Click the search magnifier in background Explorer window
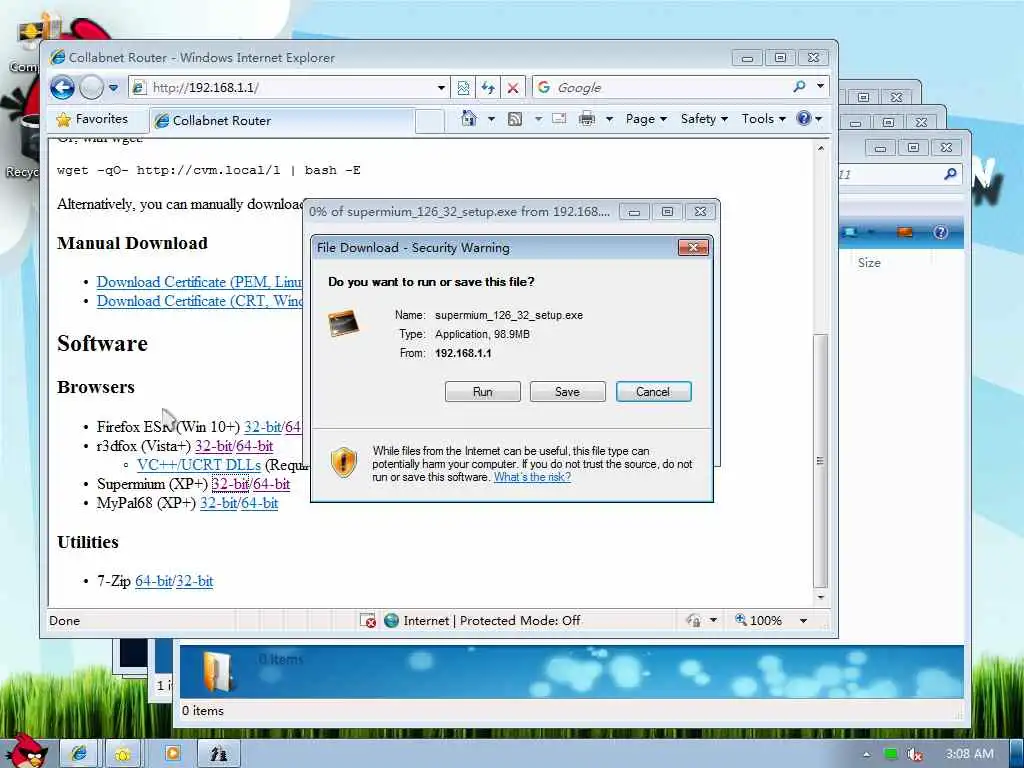 tap(950, 174)
